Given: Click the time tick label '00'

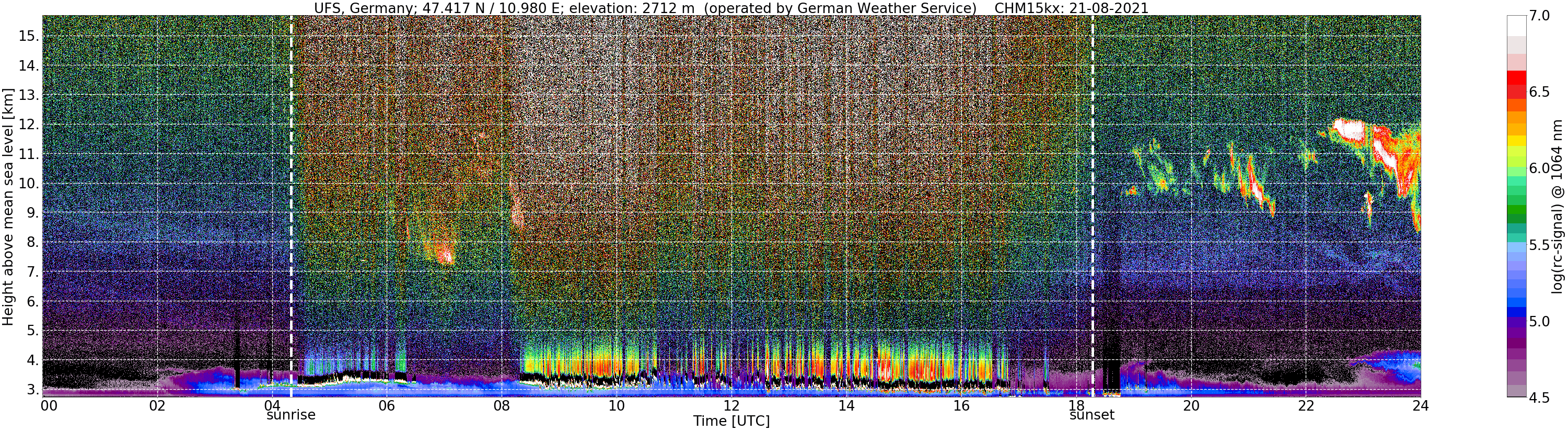Looking at the screenshot, I should click(48, 405).
